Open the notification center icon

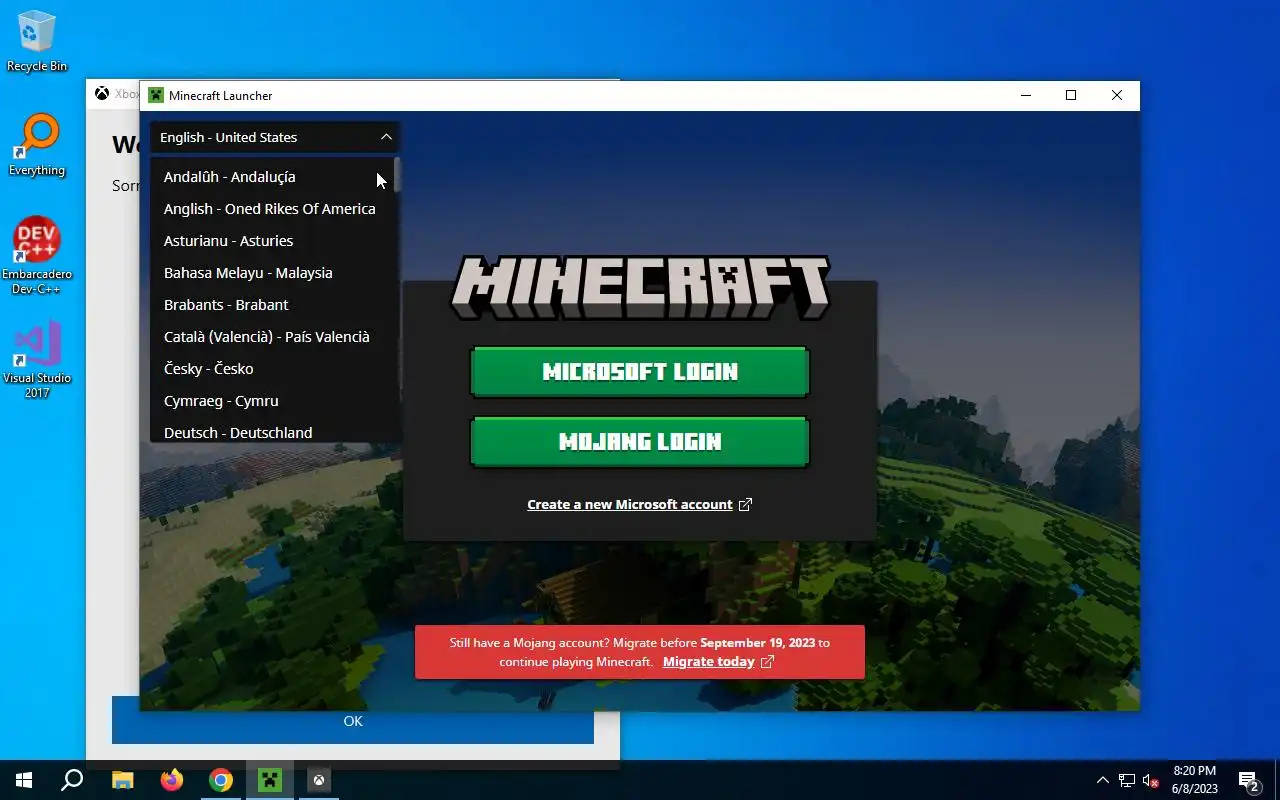point(1249,780)
